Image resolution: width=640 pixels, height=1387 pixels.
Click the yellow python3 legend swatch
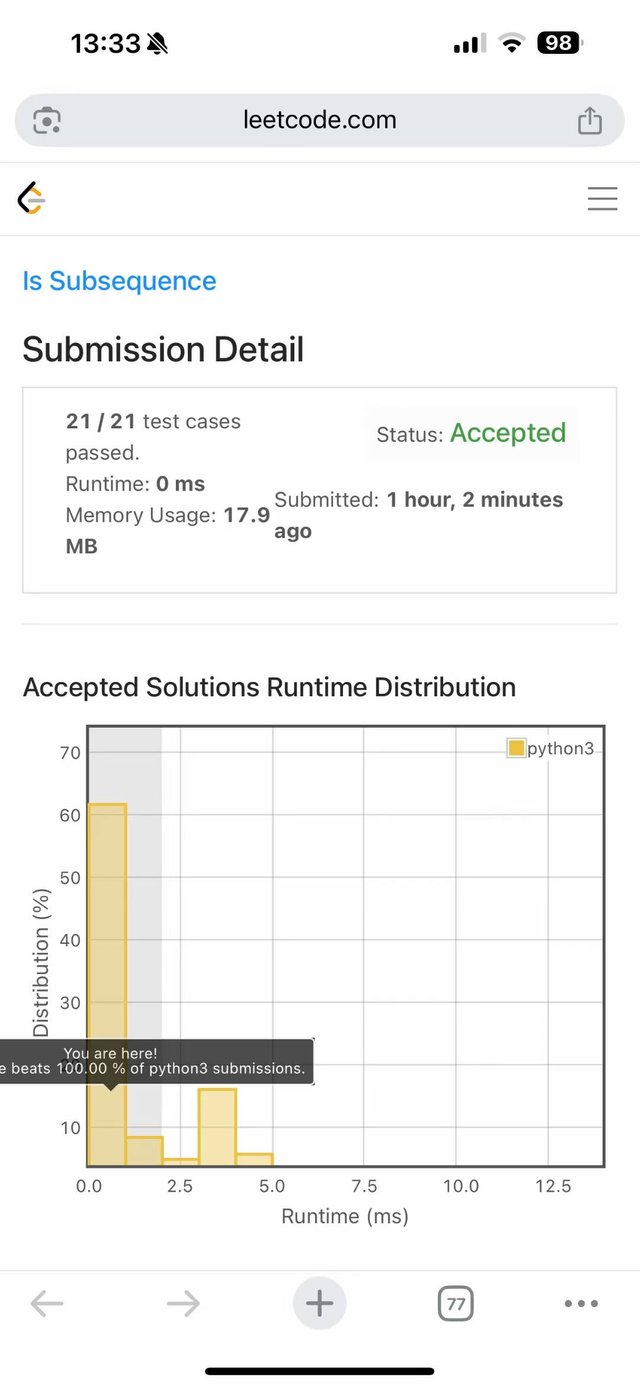click(516, 748)
